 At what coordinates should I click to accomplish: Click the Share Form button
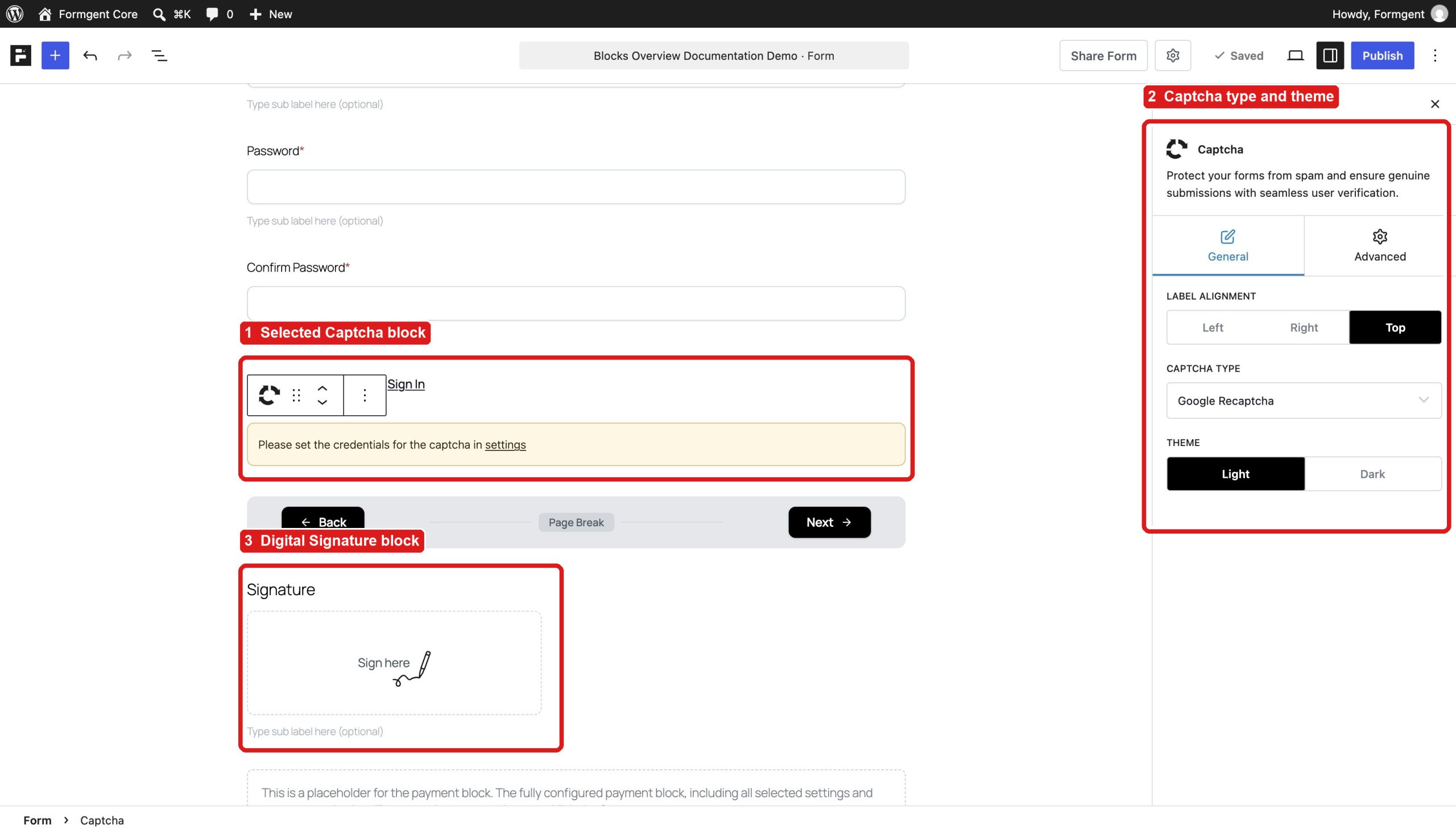tap(1103, 56)
